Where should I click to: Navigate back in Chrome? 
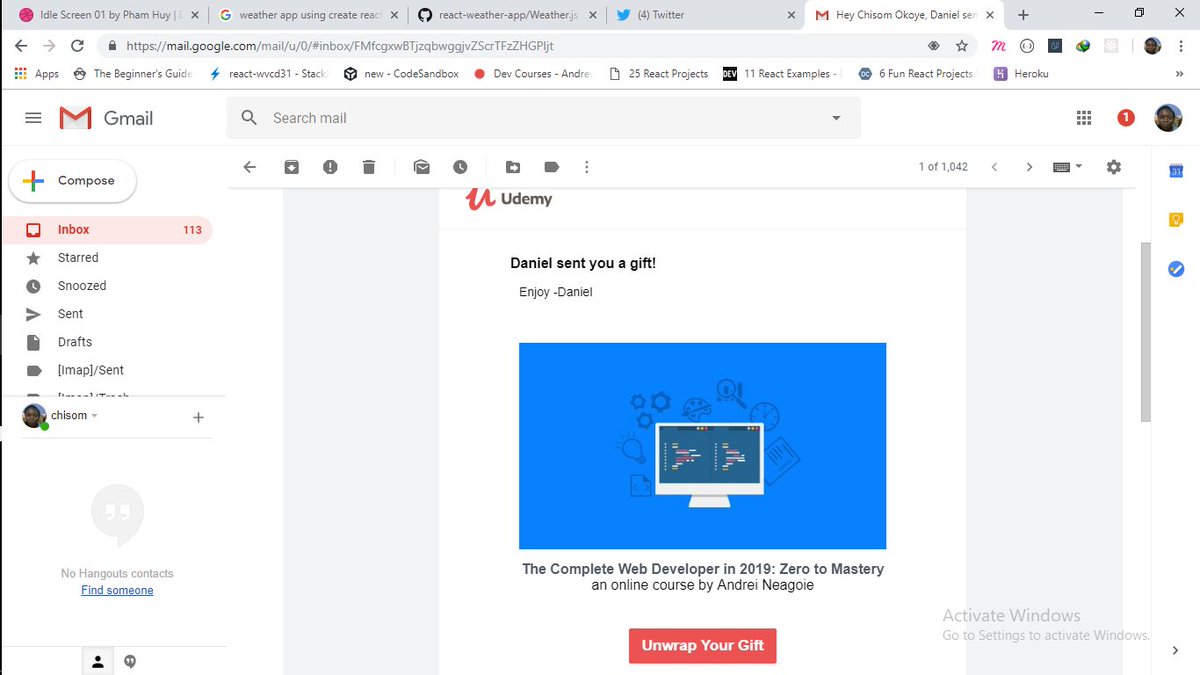21,45
